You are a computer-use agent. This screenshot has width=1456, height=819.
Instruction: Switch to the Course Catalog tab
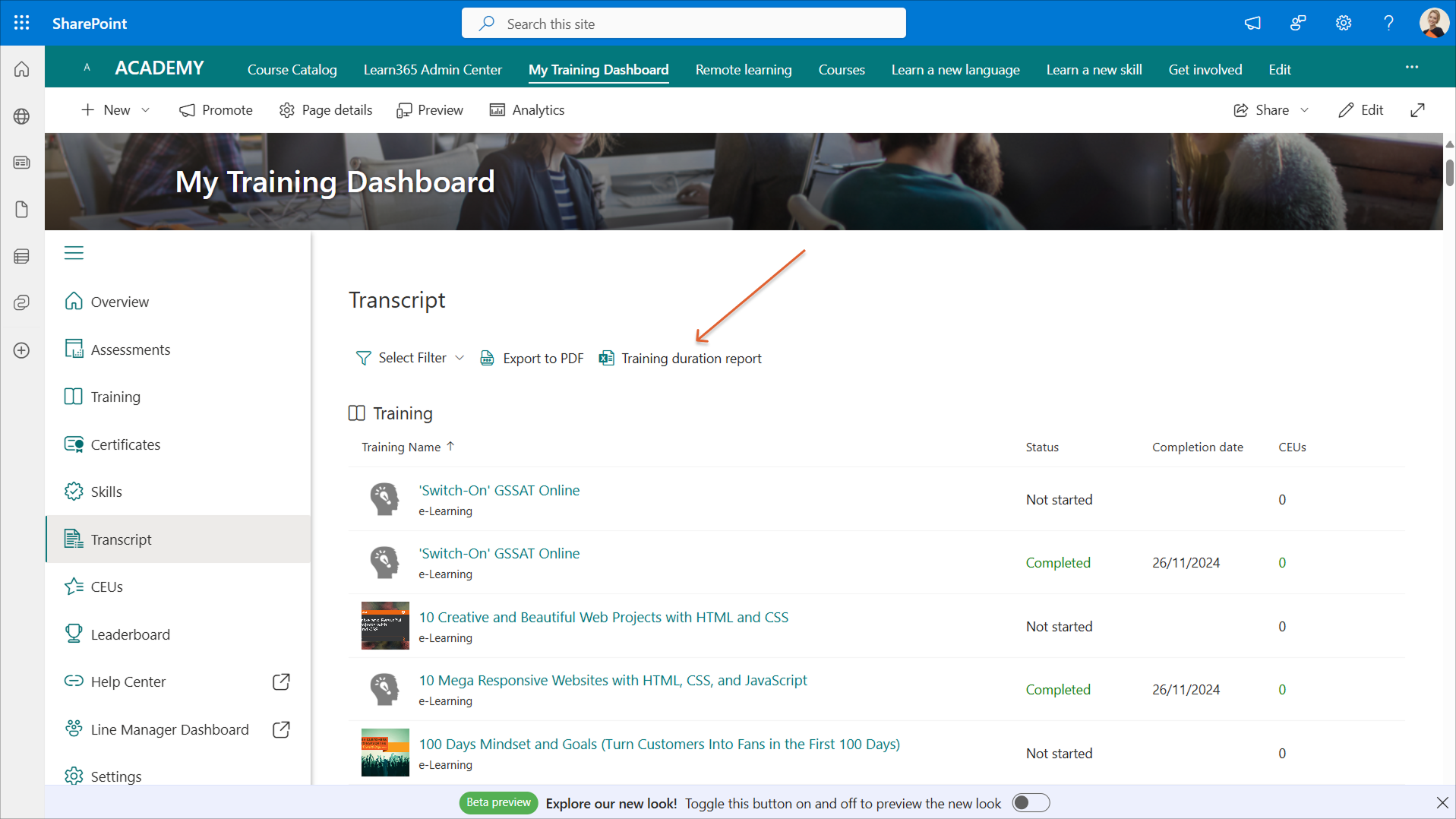(292, 69)
